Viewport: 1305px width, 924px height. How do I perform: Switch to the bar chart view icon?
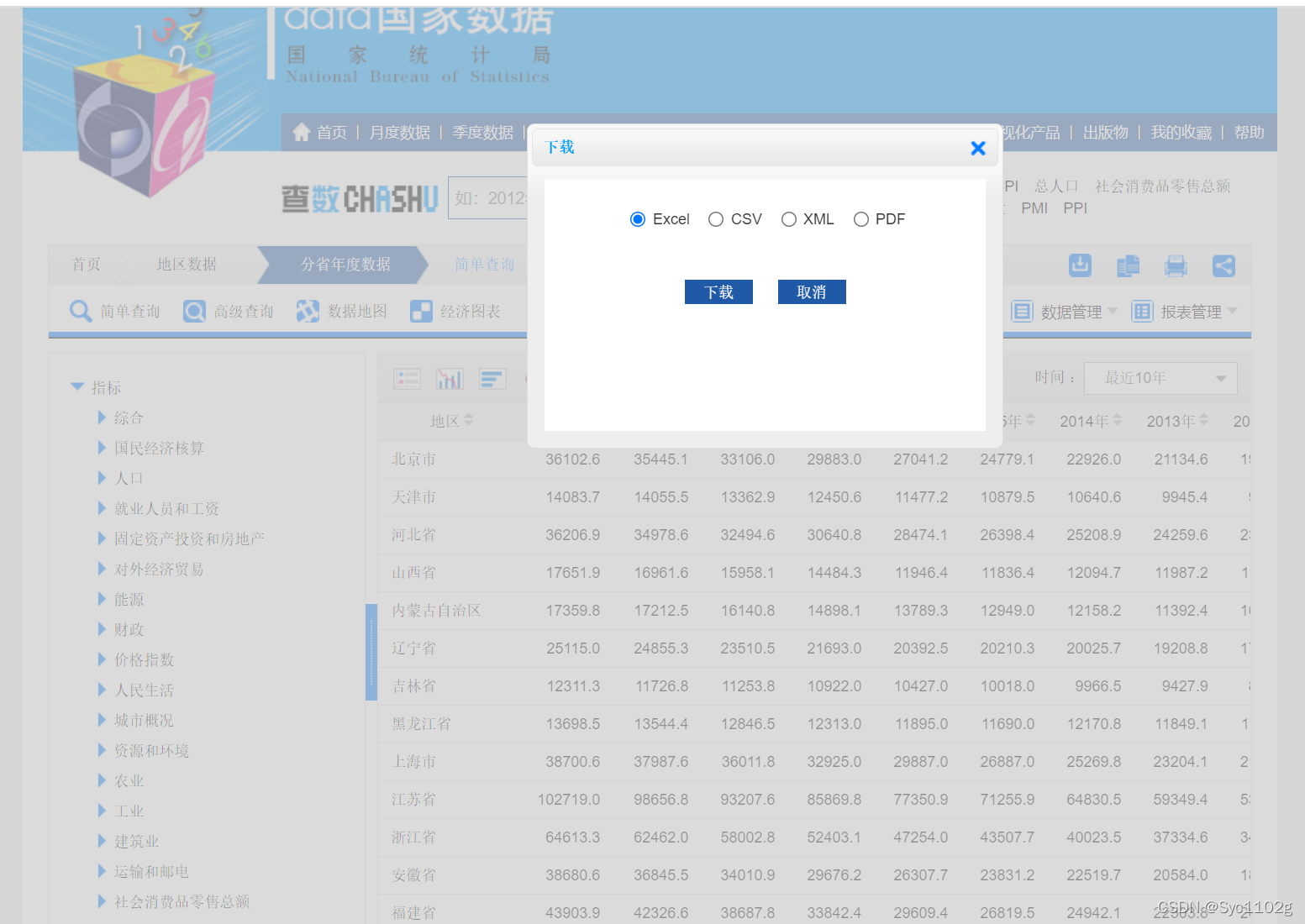pos(450,379)
